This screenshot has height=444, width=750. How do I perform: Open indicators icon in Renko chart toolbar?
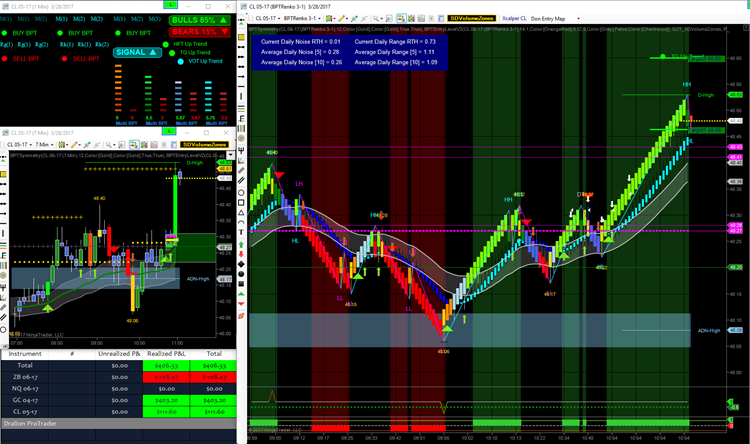tap(421, 19)
